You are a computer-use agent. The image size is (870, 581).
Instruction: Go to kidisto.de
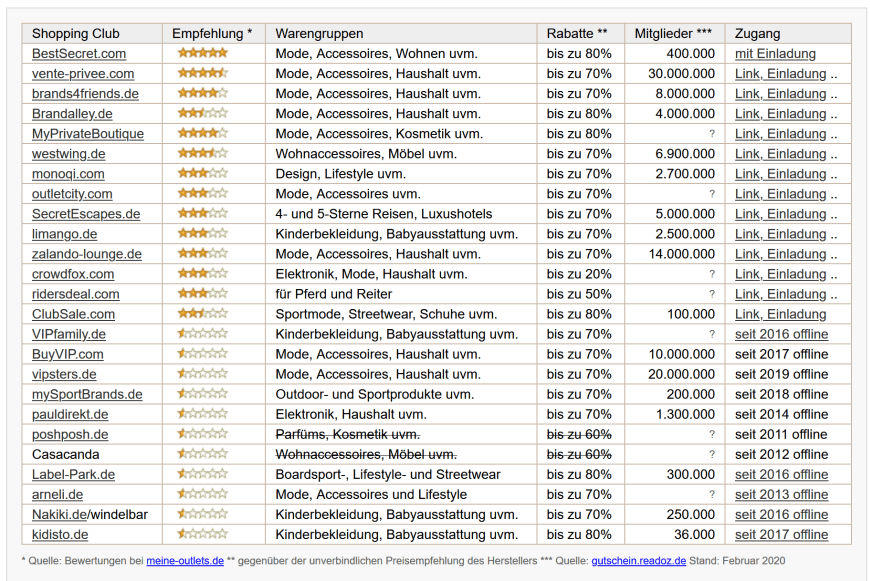point(60,534)
